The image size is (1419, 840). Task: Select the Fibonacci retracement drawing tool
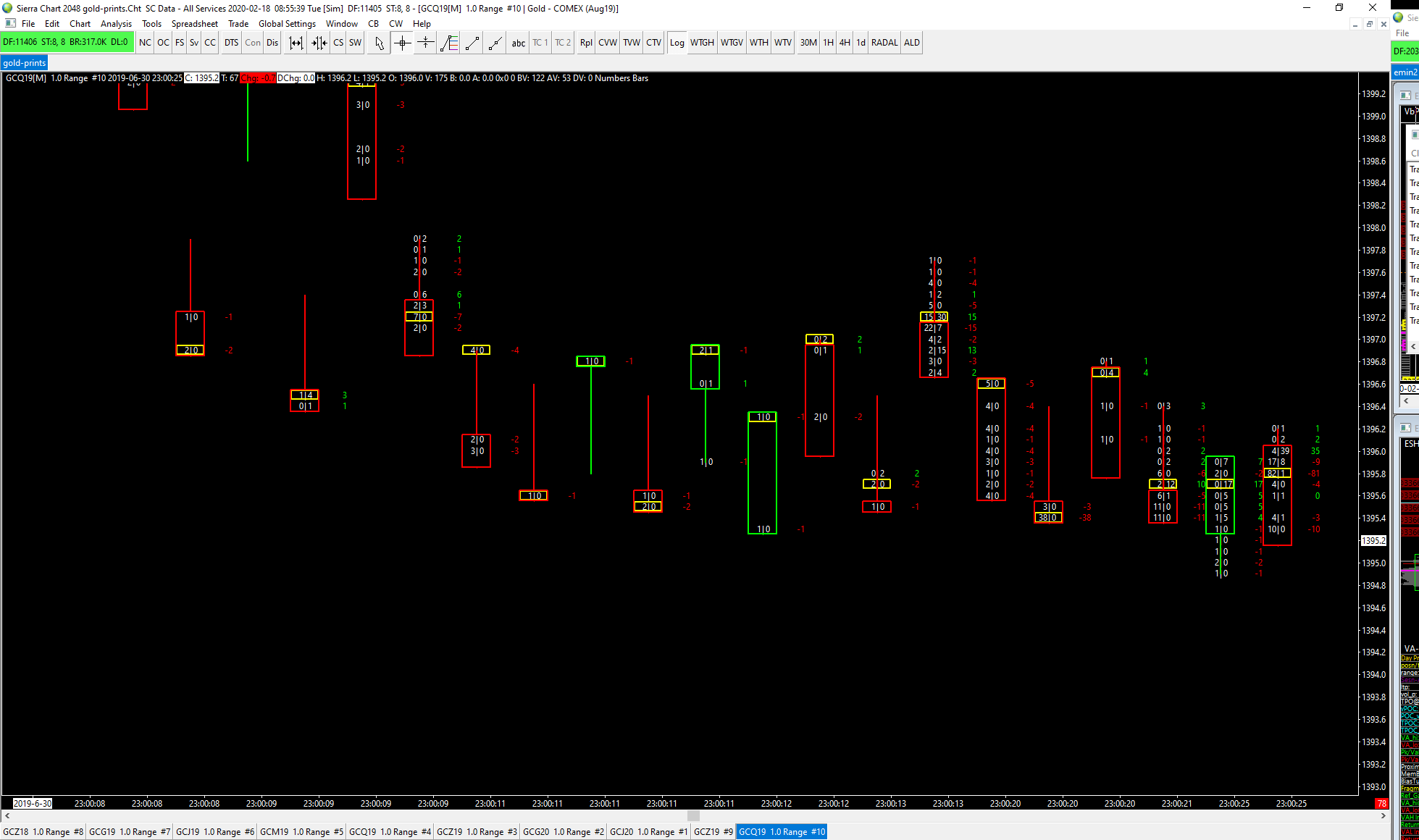(x=449, y=43)
